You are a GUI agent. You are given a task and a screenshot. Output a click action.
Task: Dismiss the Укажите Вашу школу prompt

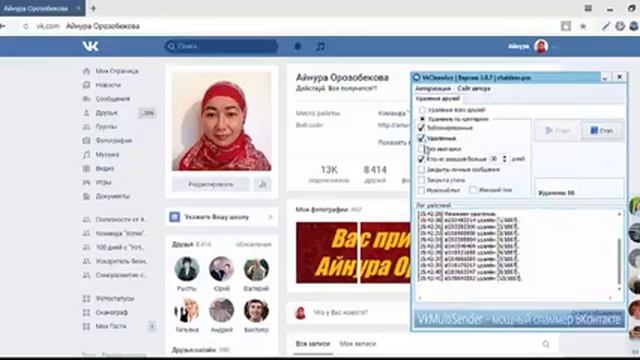tap(270, 217)
